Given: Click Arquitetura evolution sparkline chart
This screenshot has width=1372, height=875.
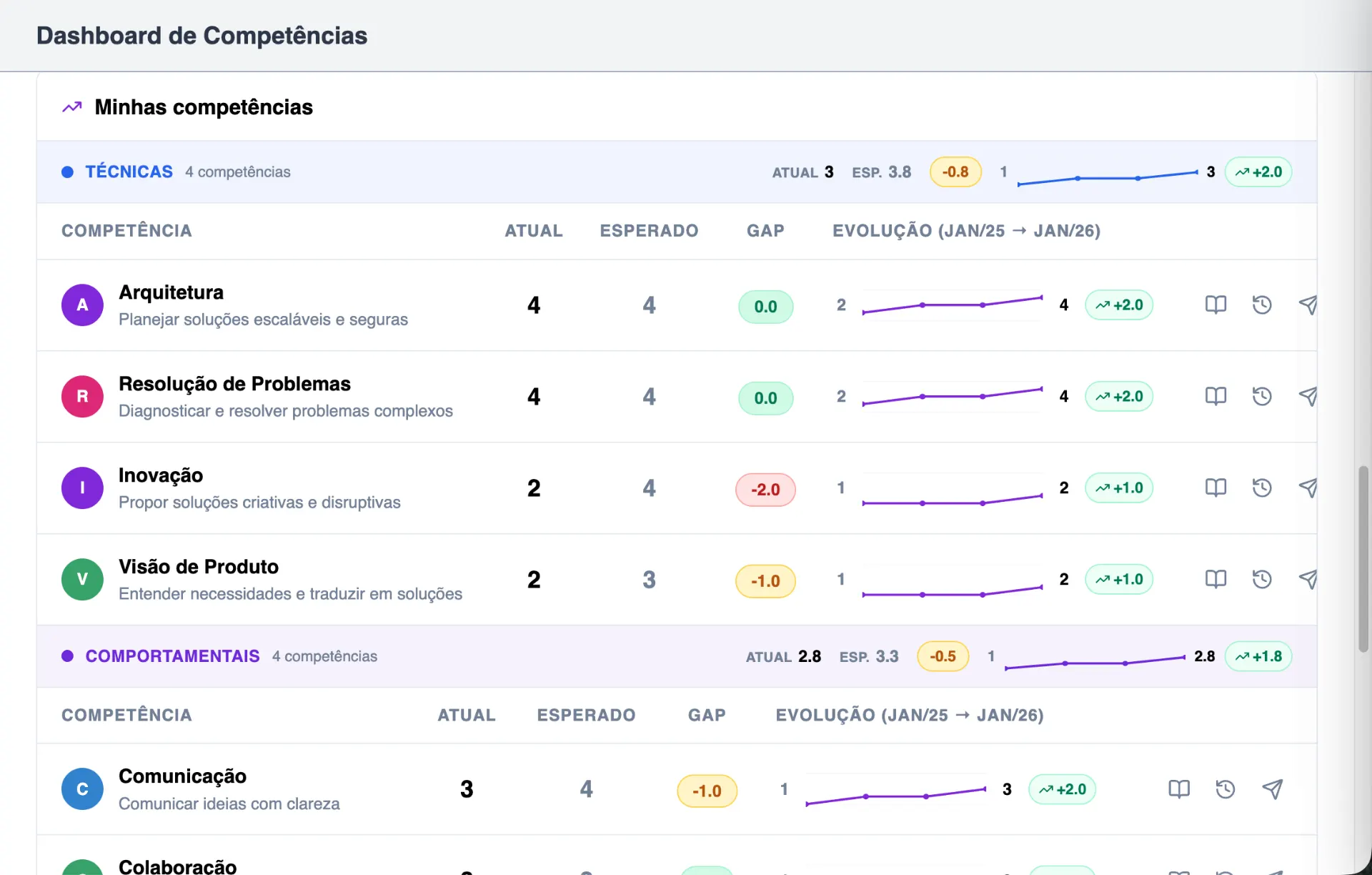Looking at the screenshot, I should click(953, 305).
